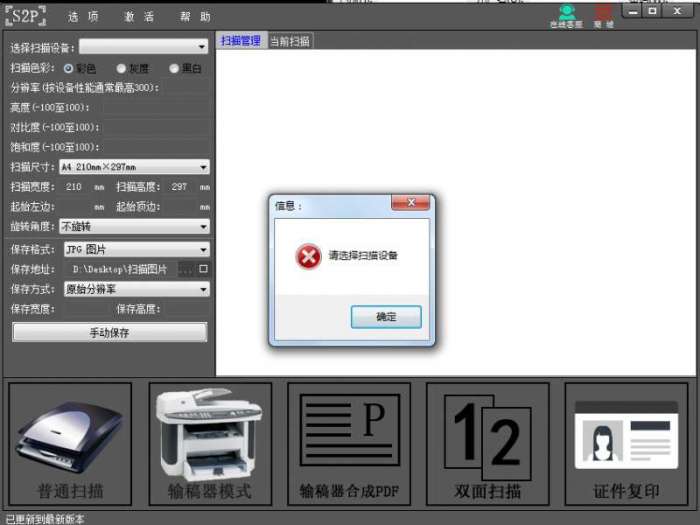The image size is (700, 525).
Task: Close the 信息 dialog with X
Action: pyautogui.click(x=411, y=202)
